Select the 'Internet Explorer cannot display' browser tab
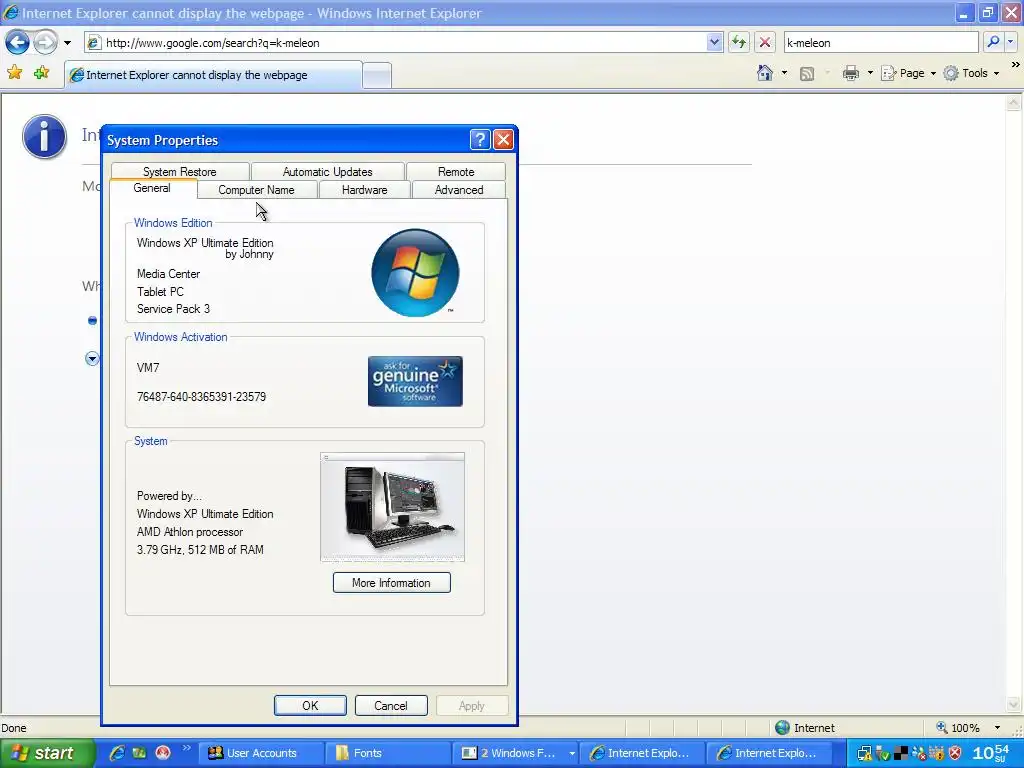Image resolution: width=1024 pixels, height=768 pixels. click(213, 75)
